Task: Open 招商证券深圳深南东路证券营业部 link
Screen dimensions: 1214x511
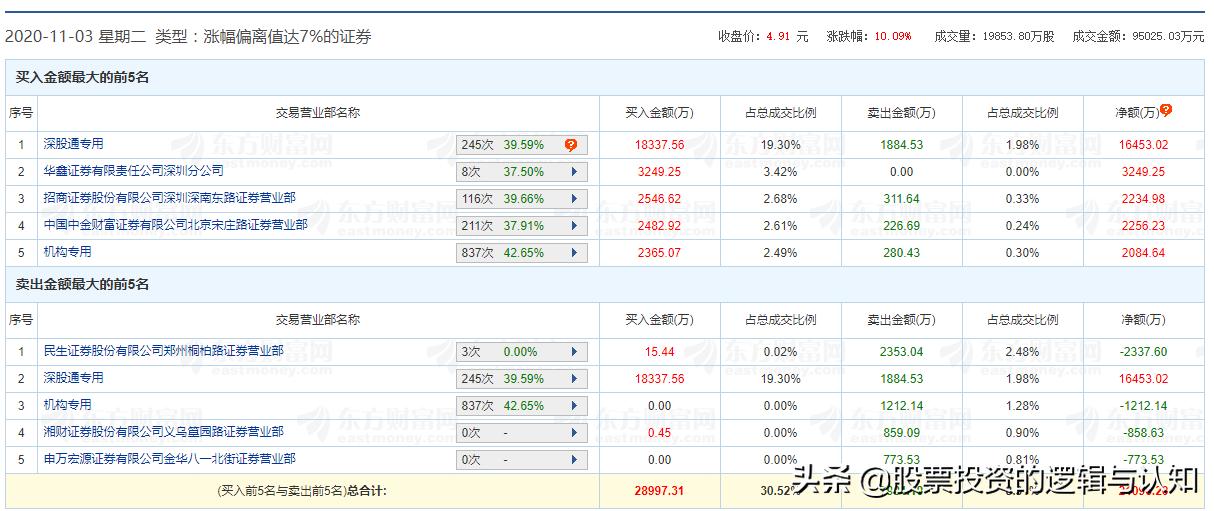Action: [169, 198]
